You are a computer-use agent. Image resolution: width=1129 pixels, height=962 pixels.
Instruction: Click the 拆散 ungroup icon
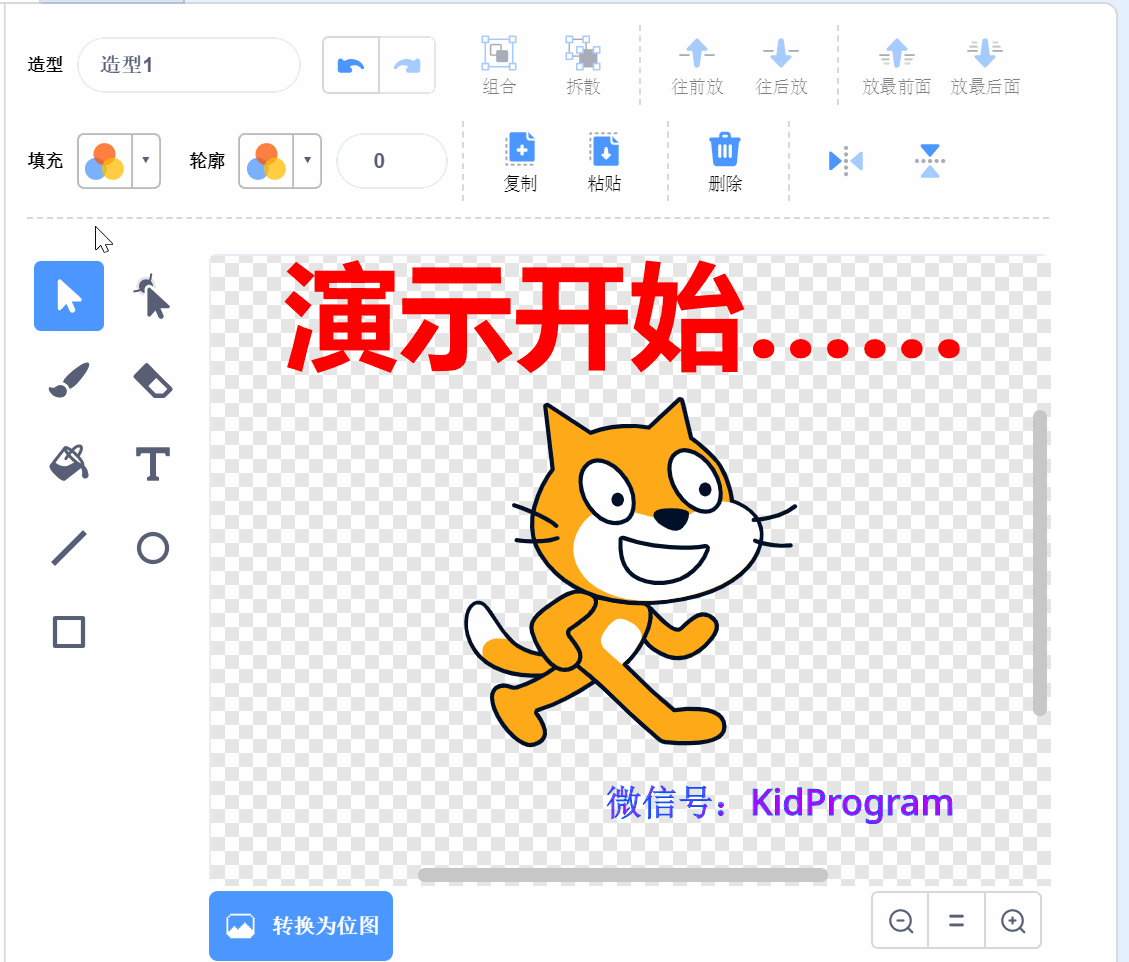click(x=583, y=66)
